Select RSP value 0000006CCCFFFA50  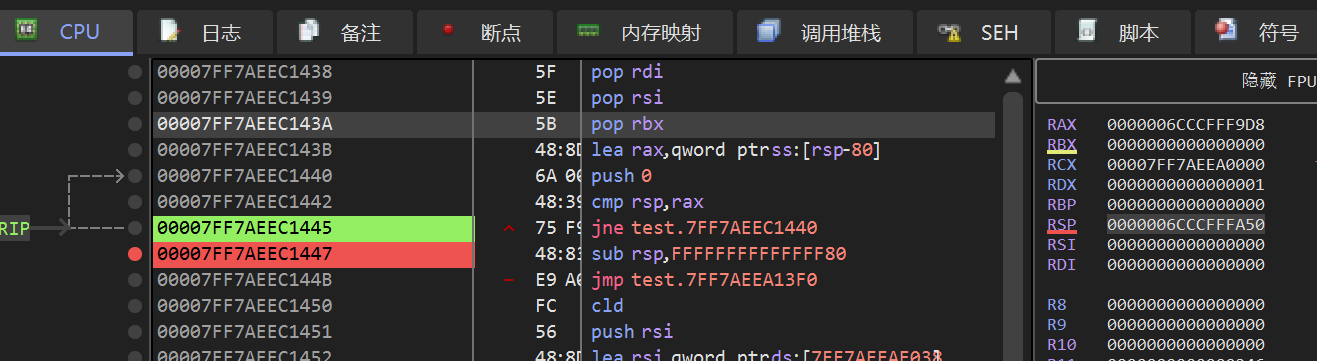1186,225
